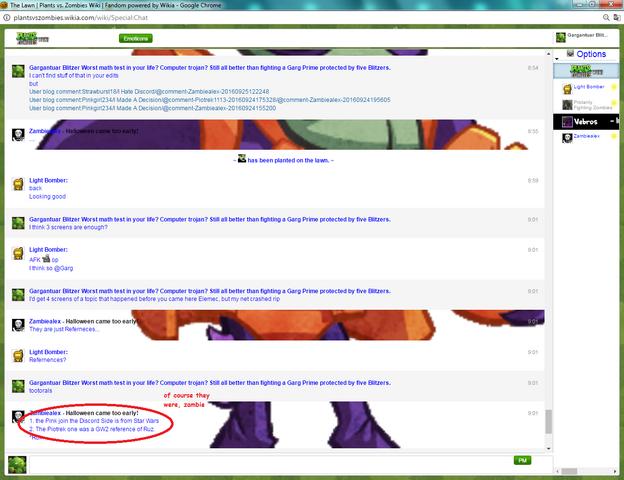Click the Light Bomber name in user list

[589, 87]
